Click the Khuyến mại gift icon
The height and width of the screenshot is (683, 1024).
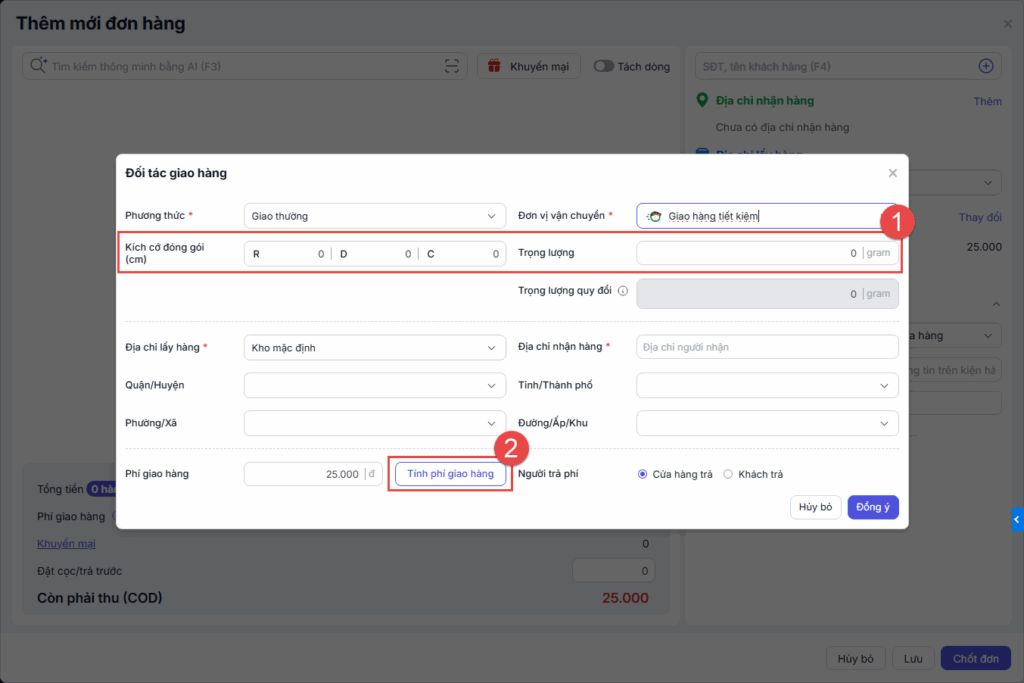tap(493, 66)
